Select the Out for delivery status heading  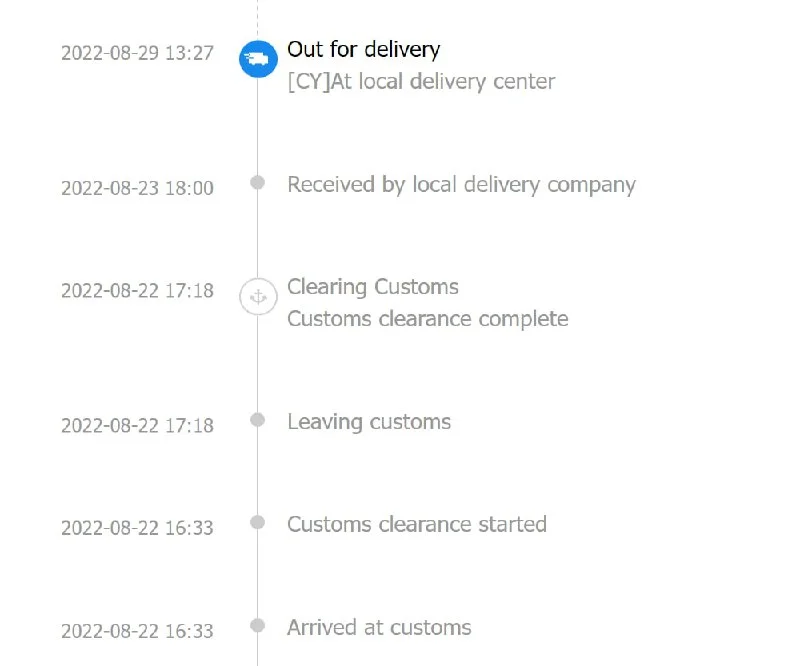click(364, 50)
